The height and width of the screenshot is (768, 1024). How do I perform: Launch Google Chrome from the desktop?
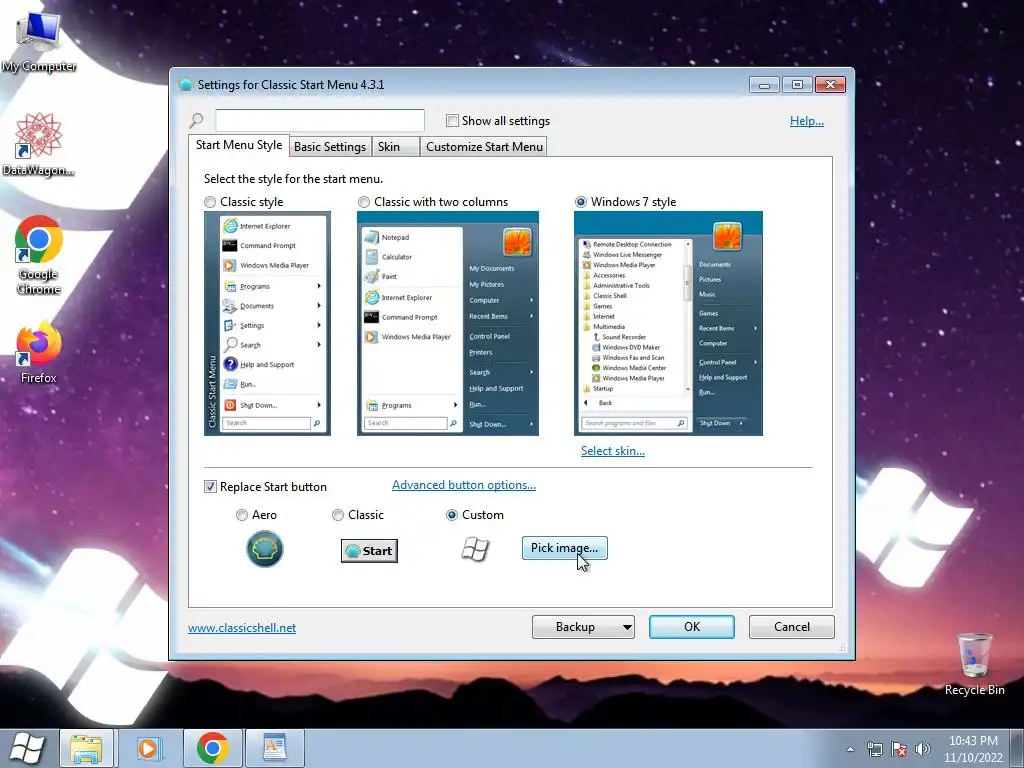(x=39, y=255)
